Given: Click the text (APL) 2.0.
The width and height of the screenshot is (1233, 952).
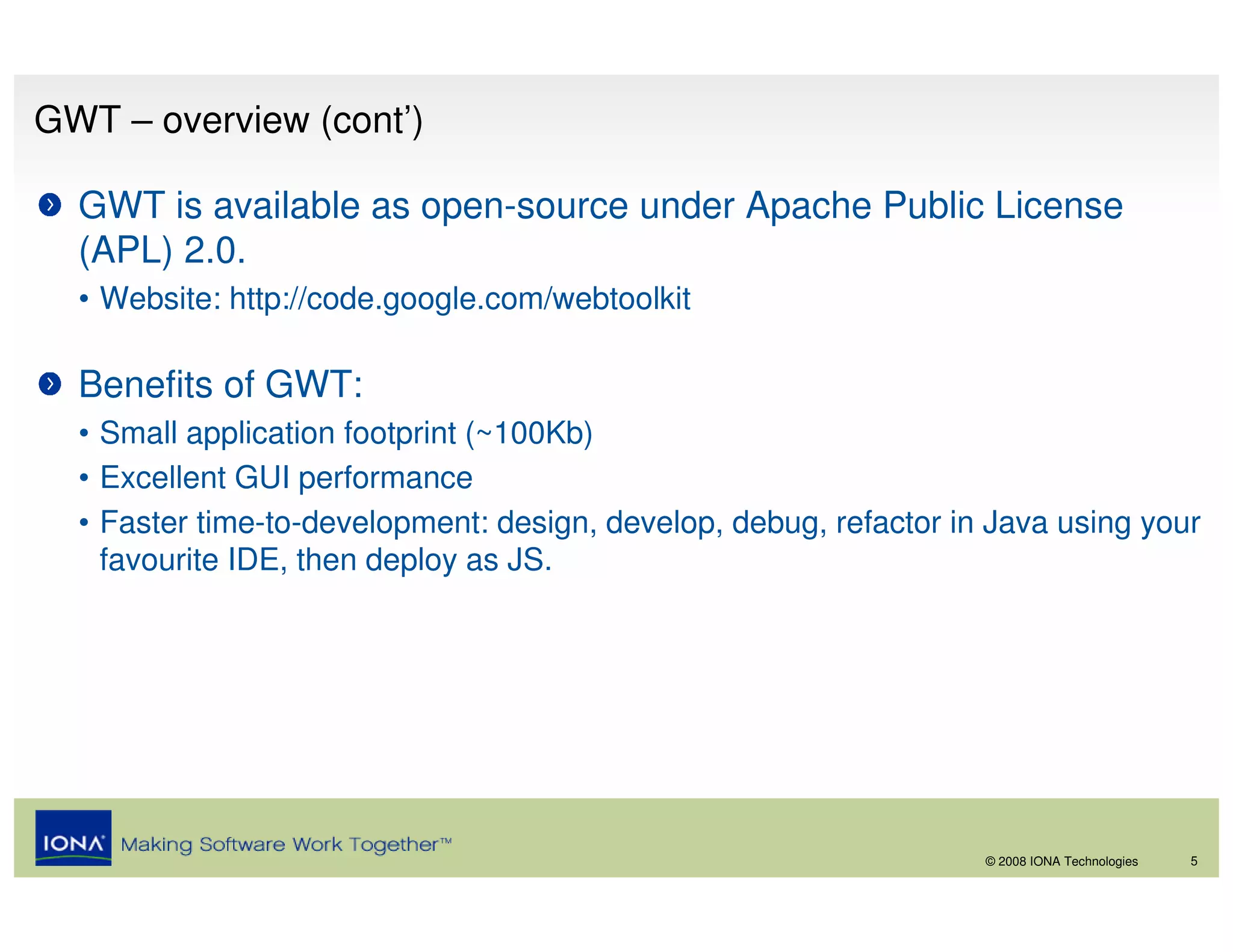Looking at the screenshot, I should [162, 250].
